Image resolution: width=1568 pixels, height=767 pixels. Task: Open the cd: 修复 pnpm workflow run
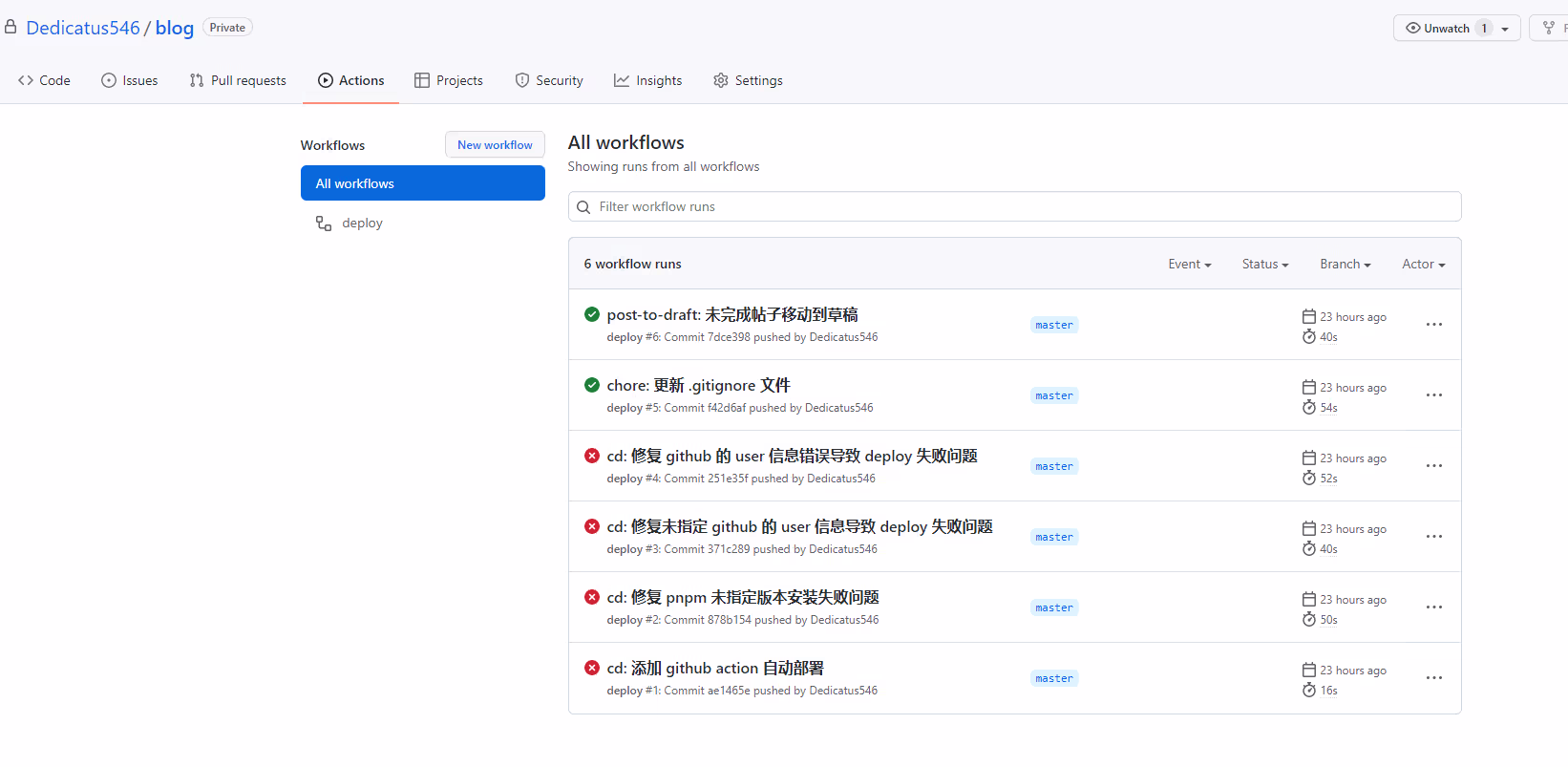pos(743,597)
